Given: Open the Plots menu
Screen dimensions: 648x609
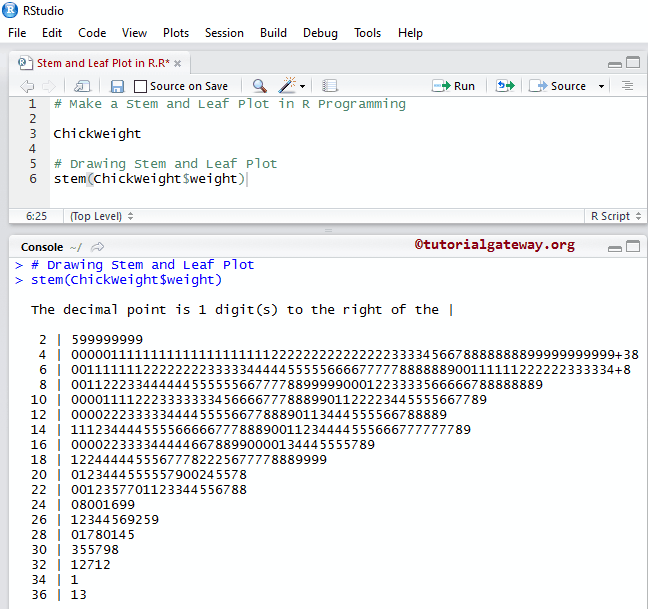Looking at the screenshot, I should [176, 33].
